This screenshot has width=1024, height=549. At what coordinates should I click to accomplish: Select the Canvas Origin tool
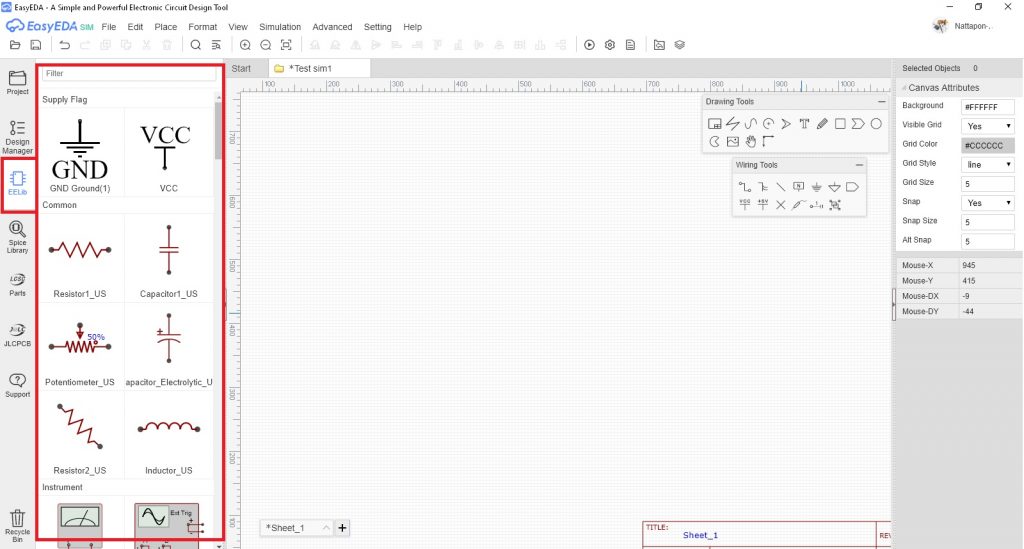click(769, 141)
